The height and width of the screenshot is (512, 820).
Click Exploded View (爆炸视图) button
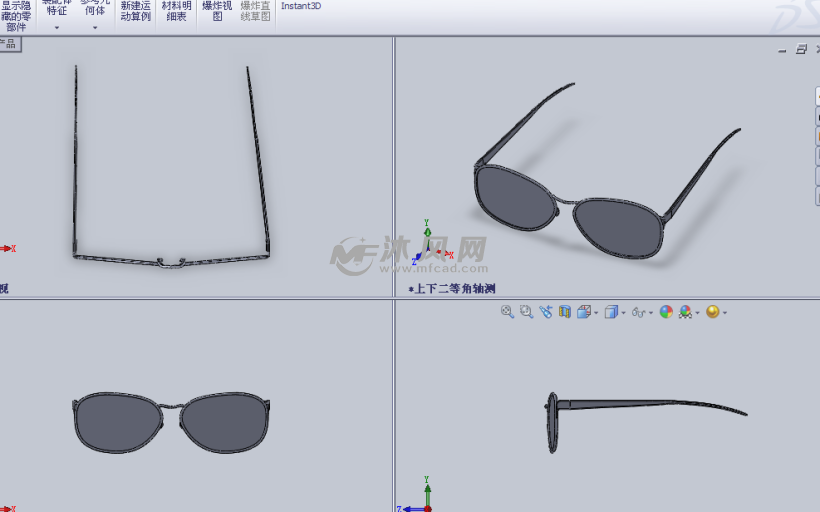[x=217, y=11]
